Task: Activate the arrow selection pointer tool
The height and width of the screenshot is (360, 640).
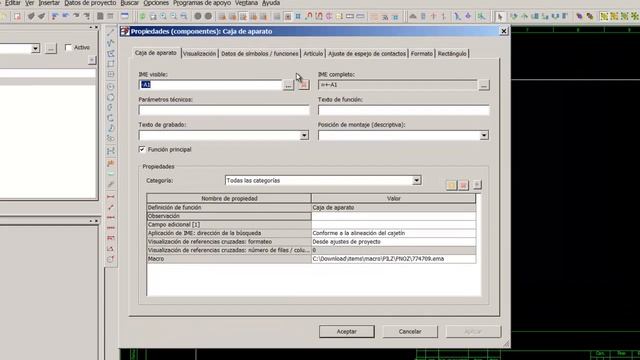Action: pyautogui.click(x=500, y=16)
